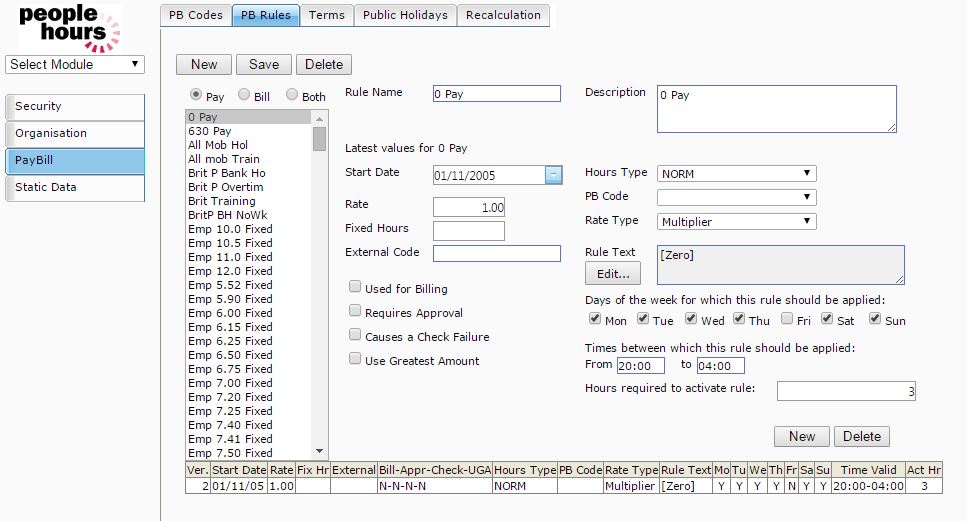Enable the Used for Billing checkbox
This screenshot has width=967, height=521.
(355, 288)
